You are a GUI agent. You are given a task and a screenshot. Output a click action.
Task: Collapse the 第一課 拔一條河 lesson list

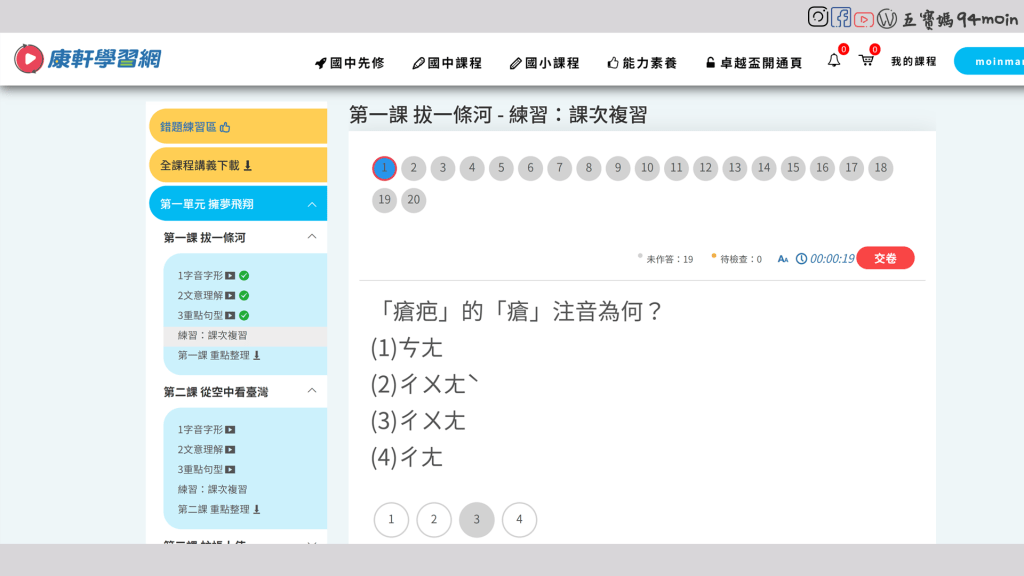click(312, 237)
